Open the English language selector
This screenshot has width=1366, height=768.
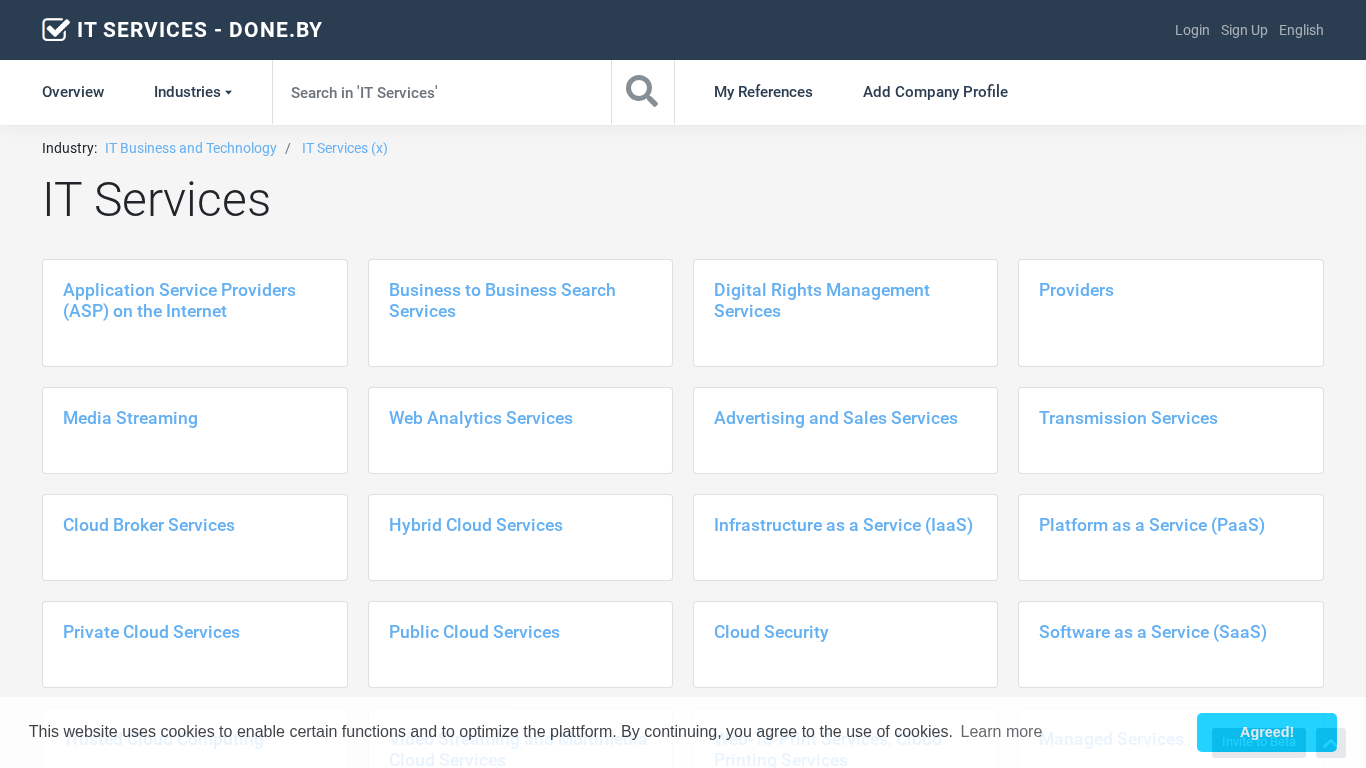[x=1301, y=30]
